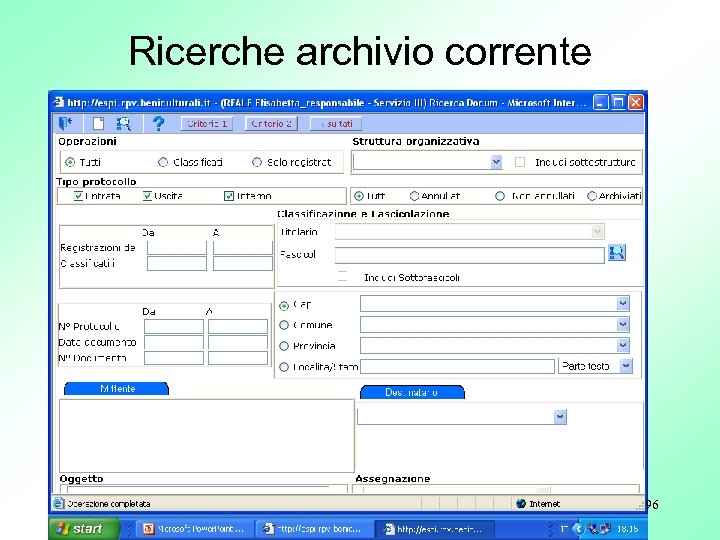Viewport: 720px width, 540px height.
Task: Click the Mittente text area
Action: 207,435
